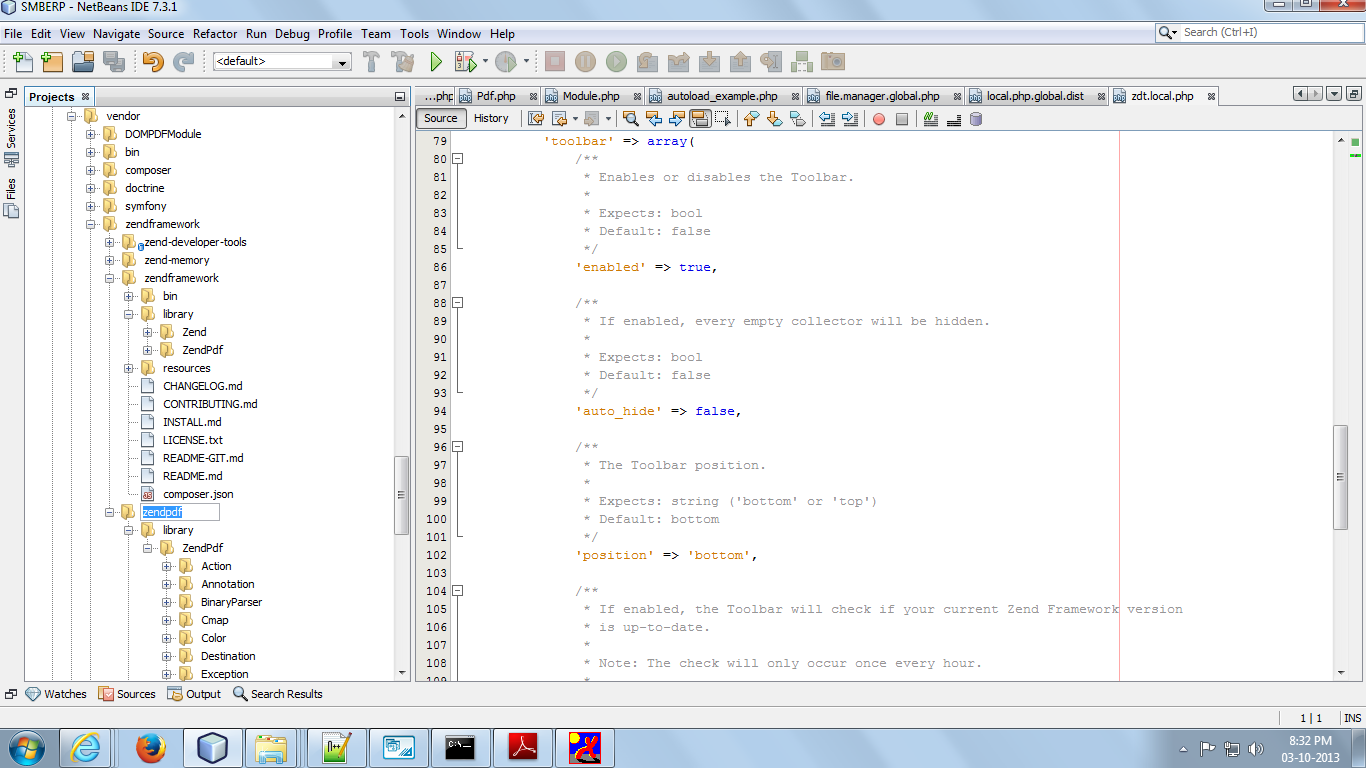Image resolution: width=1366 pixels, height=768 pixels.
Task: Open the Files side panel
Action: point(11,198)
